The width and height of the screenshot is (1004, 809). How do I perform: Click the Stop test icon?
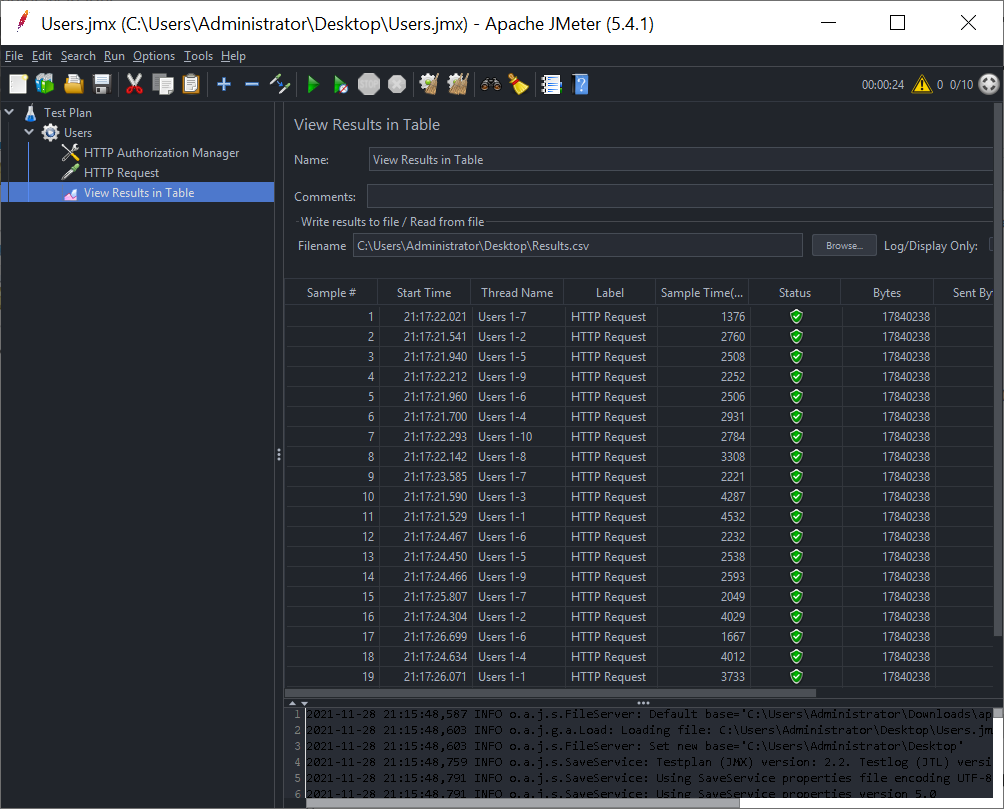[369, 84]
